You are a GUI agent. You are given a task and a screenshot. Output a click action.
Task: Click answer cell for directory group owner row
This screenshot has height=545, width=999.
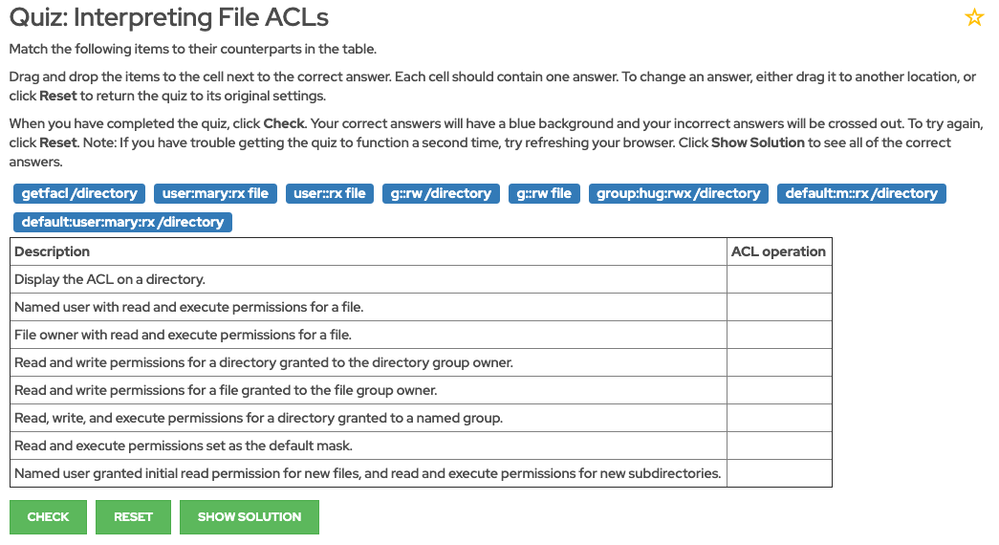click(779, 362)
